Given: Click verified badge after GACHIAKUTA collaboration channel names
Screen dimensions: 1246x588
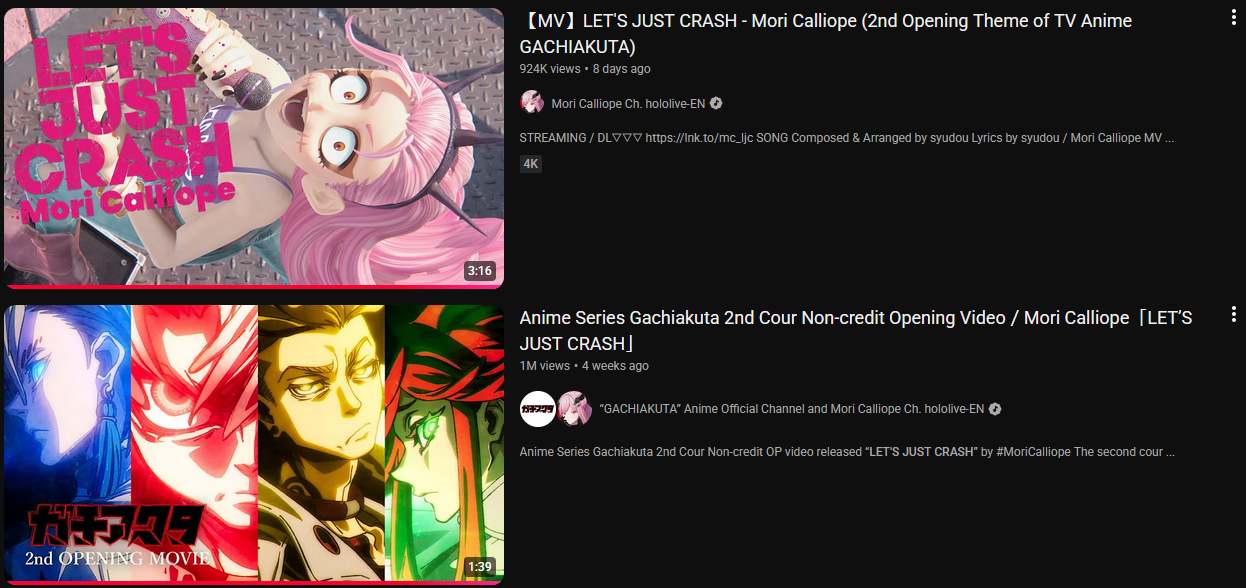Looking at the screenshot, I should [x=995, y=409].
